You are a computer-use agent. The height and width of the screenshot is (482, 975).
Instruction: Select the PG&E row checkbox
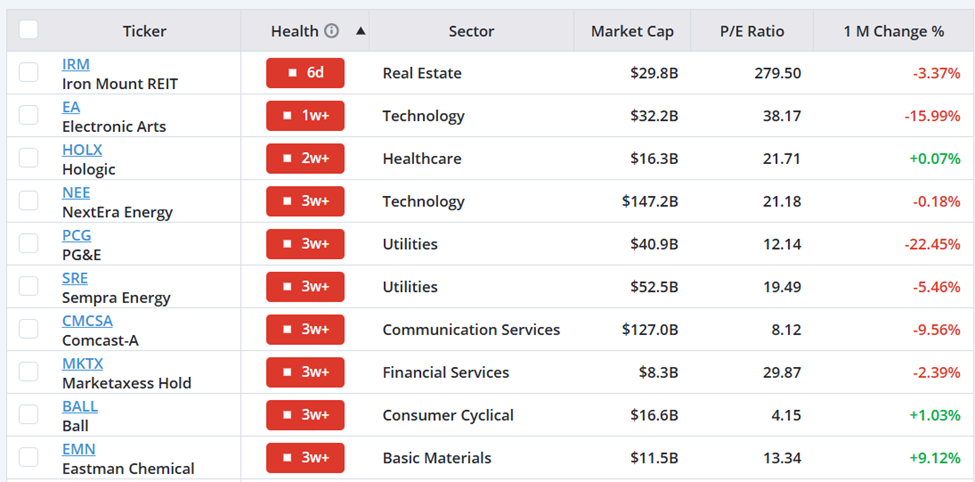tap(29, 243)
